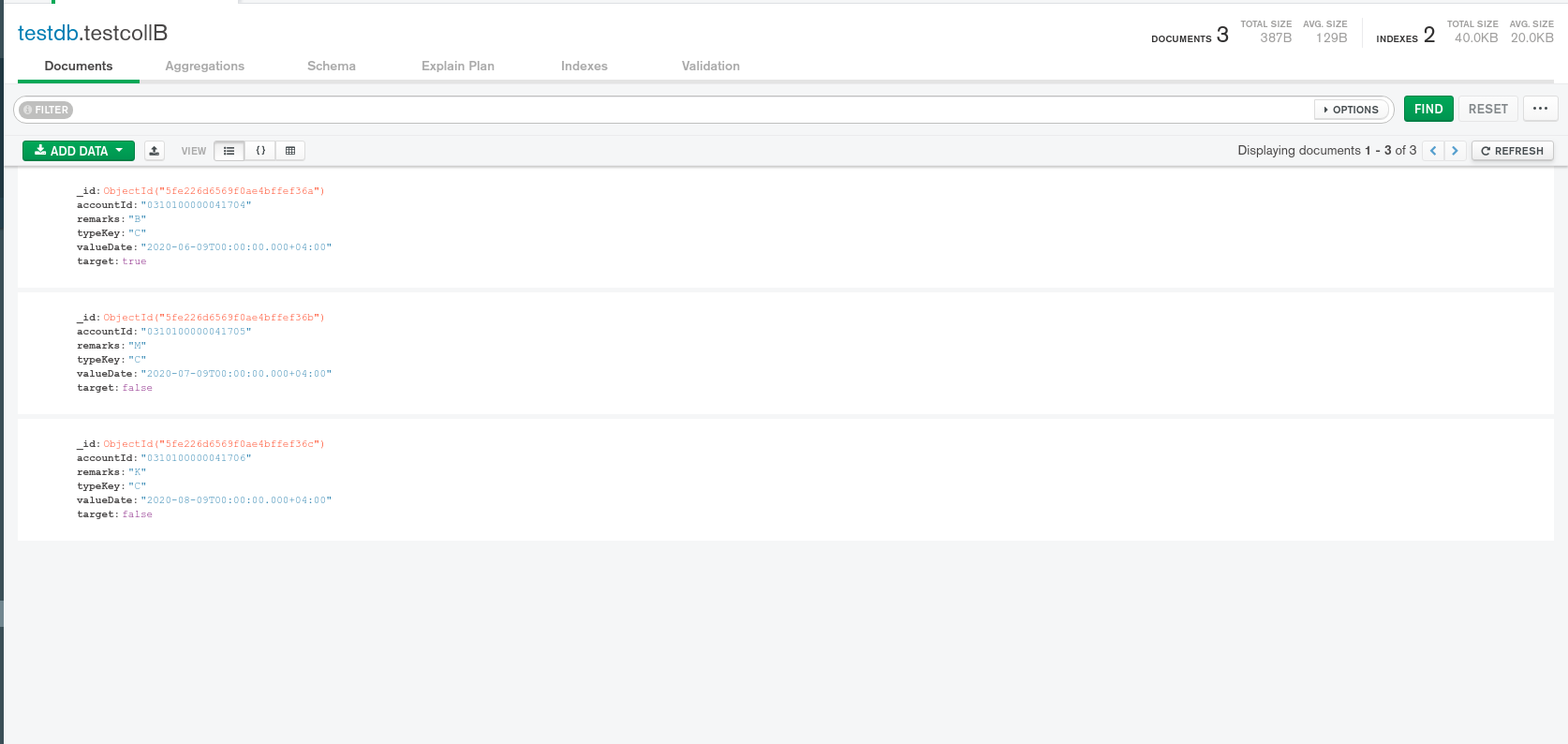
Task: Open the Explain Plan tab
Action: [x=458, y=66]
